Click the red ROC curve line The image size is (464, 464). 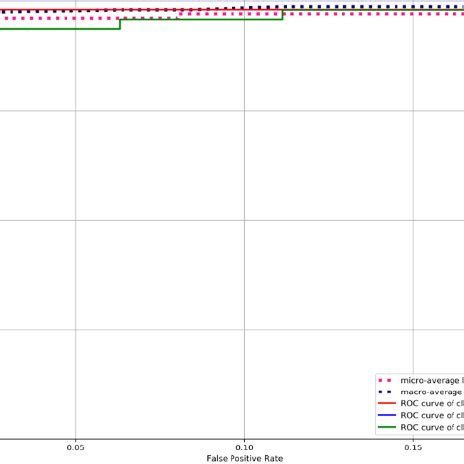pyautogui.click(x=100, y=10)
